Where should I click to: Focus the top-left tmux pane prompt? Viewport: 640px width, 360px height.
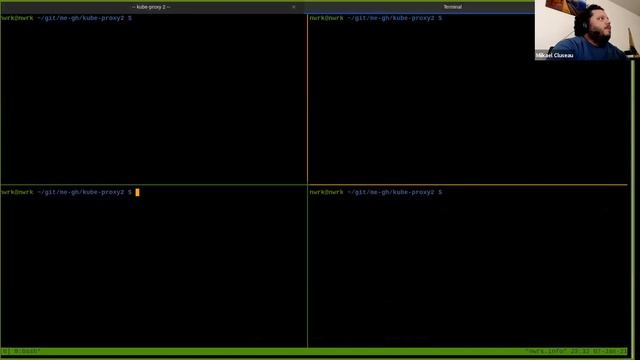(66, 18)
